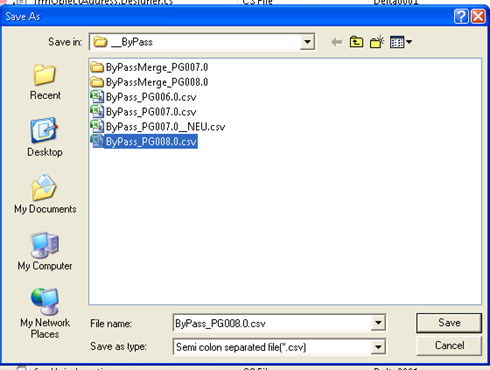Expand the Save in folder dropdown
This screenshot has height=370, width=490.
307,42
